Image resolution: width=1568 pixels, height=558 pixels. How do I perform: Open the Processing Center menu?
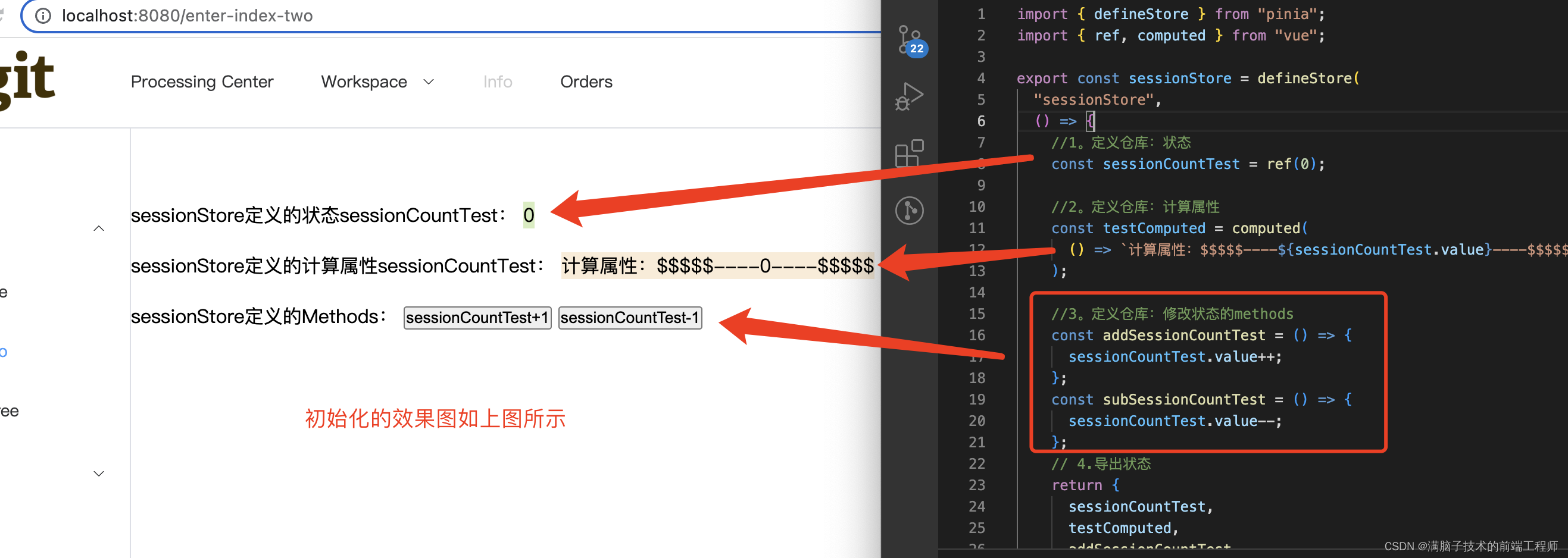click(202, 81)
